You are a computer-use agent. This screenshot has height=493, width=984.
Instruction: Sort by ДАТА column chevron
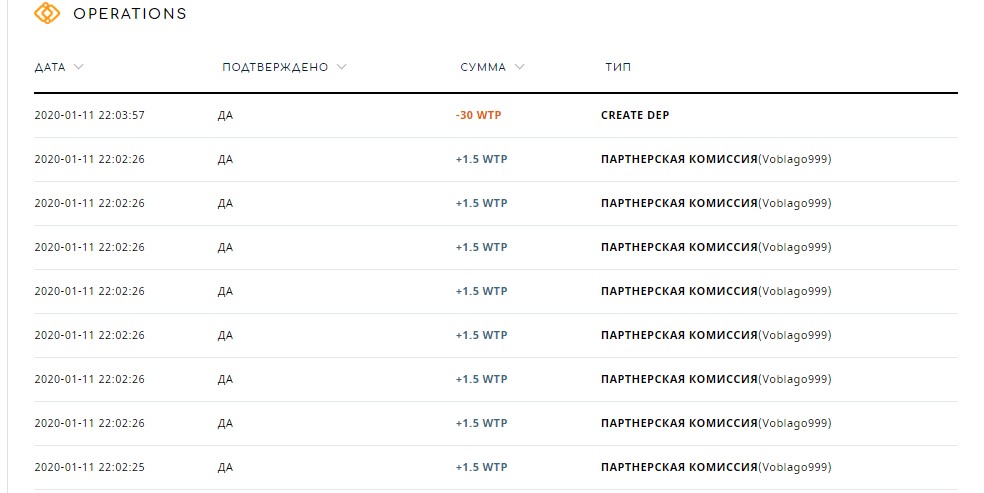tap(78, 66)
